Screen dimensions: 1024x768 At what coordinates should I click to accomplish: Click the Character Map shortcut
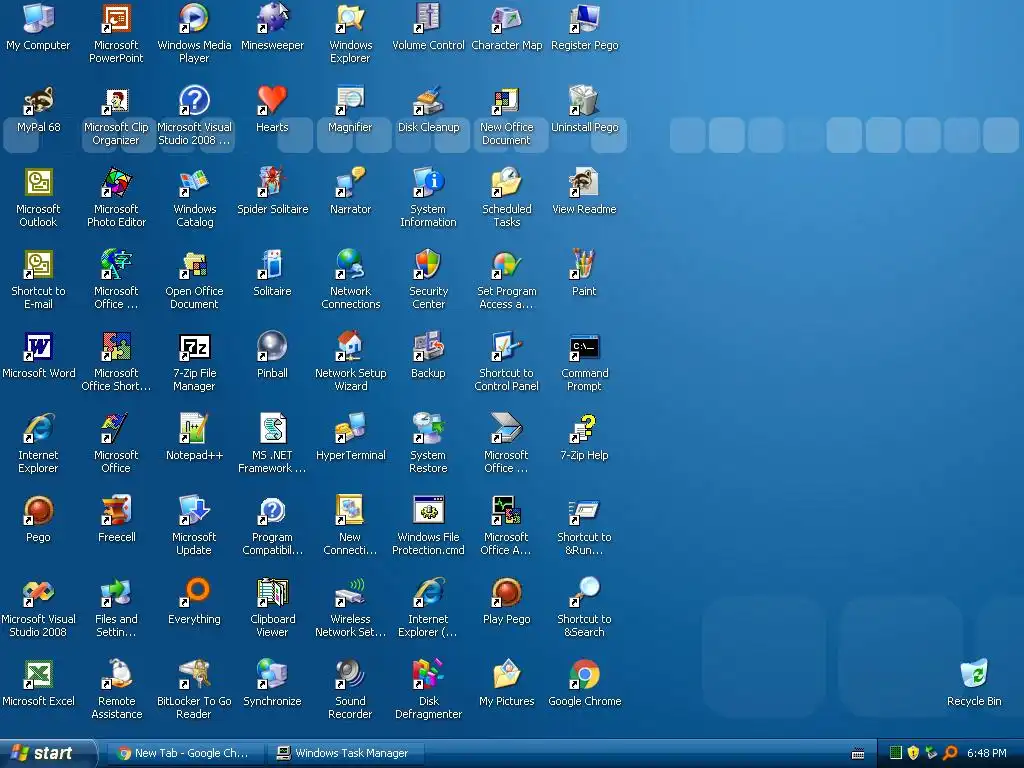coord(507,18)
